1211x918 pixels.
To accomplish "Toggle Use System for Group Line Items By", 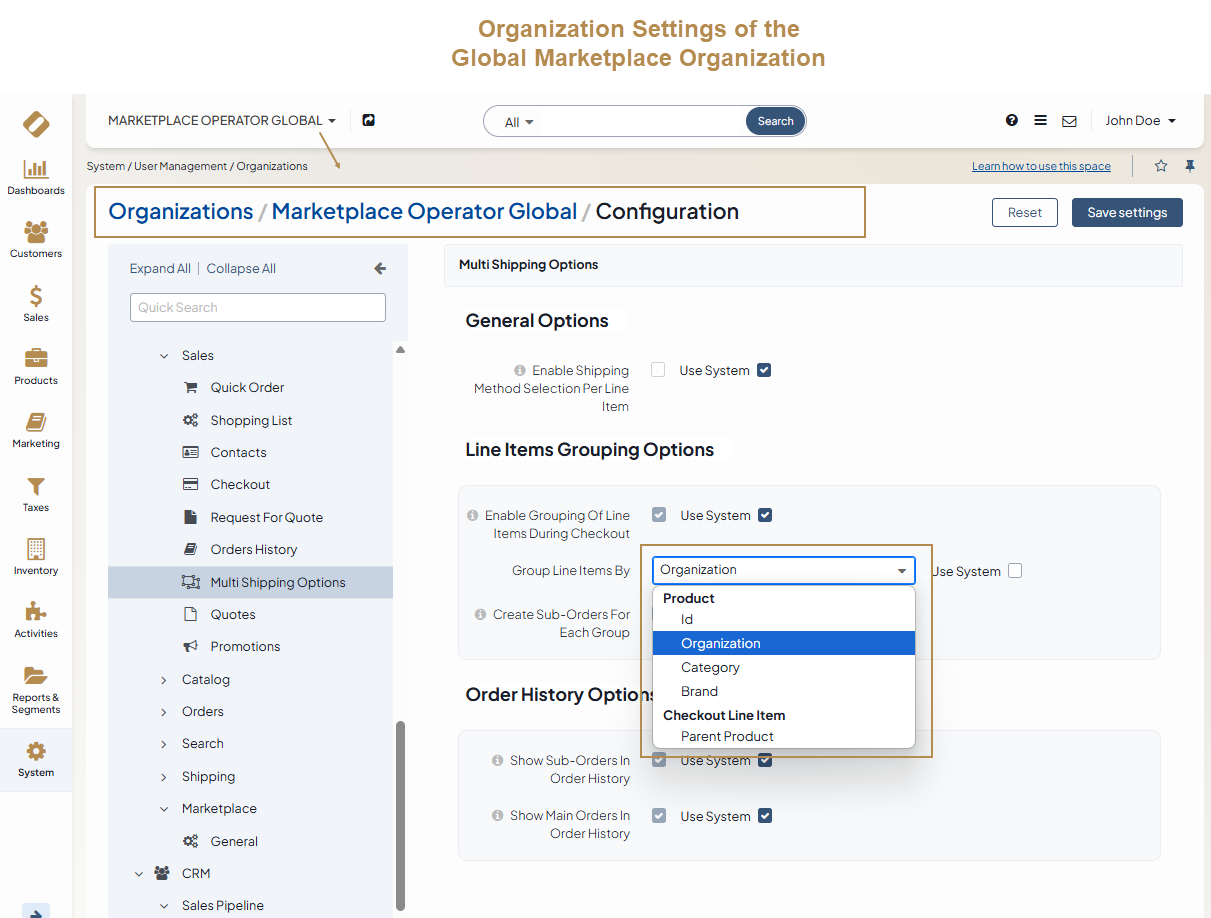I will click(1015, 571).
